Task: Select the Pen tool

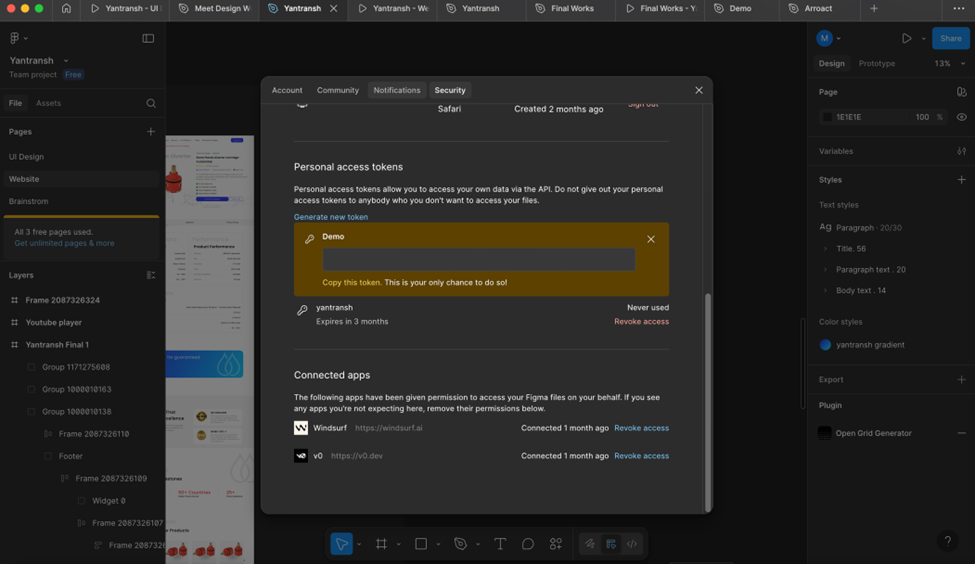Action: (460, 544)
